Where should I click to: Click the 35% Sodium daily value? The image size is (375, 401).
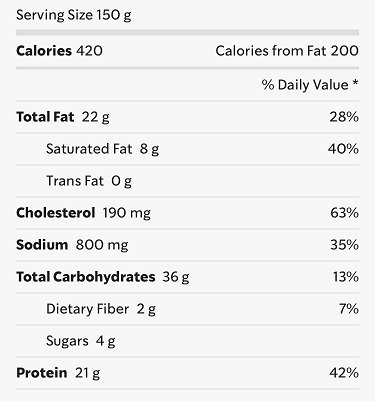(344, 245)
